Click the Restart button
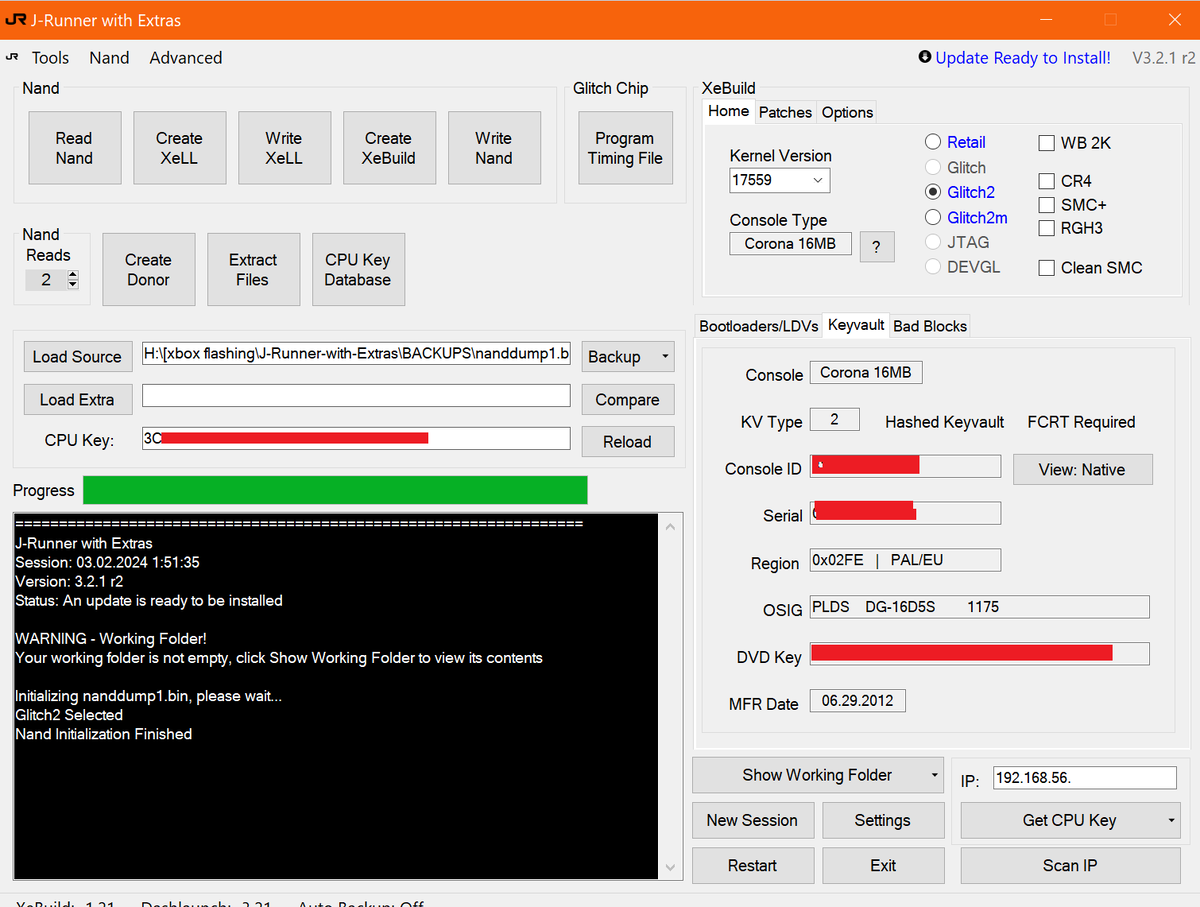The image size is (1200, 907). coord(752,865)
